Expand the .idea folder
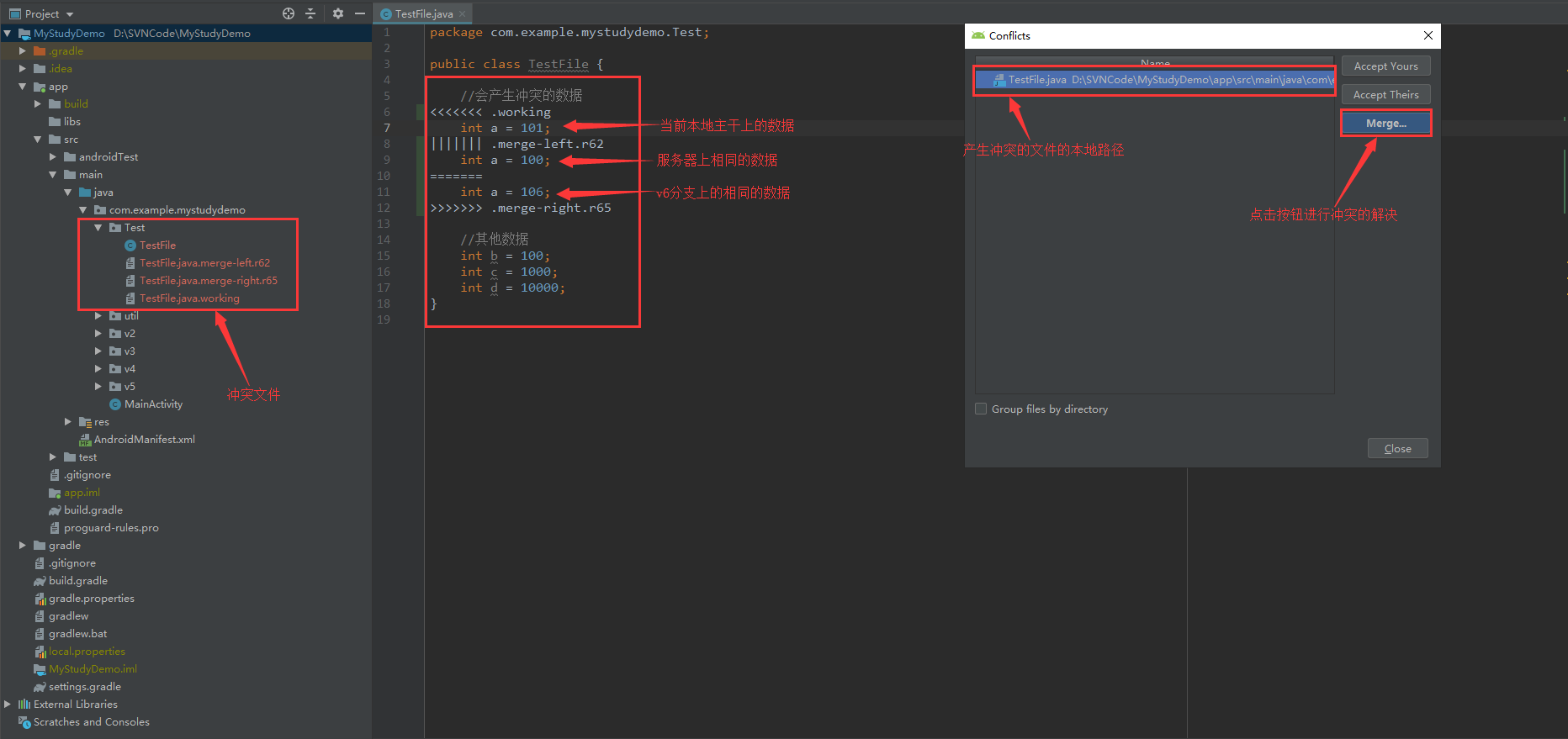1568x739 pixels. [23, 69]
